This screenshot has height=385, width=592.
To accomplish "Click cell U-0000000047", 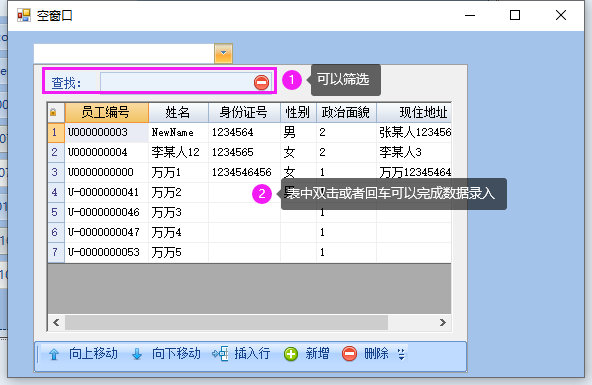I will tap(107, 232).
